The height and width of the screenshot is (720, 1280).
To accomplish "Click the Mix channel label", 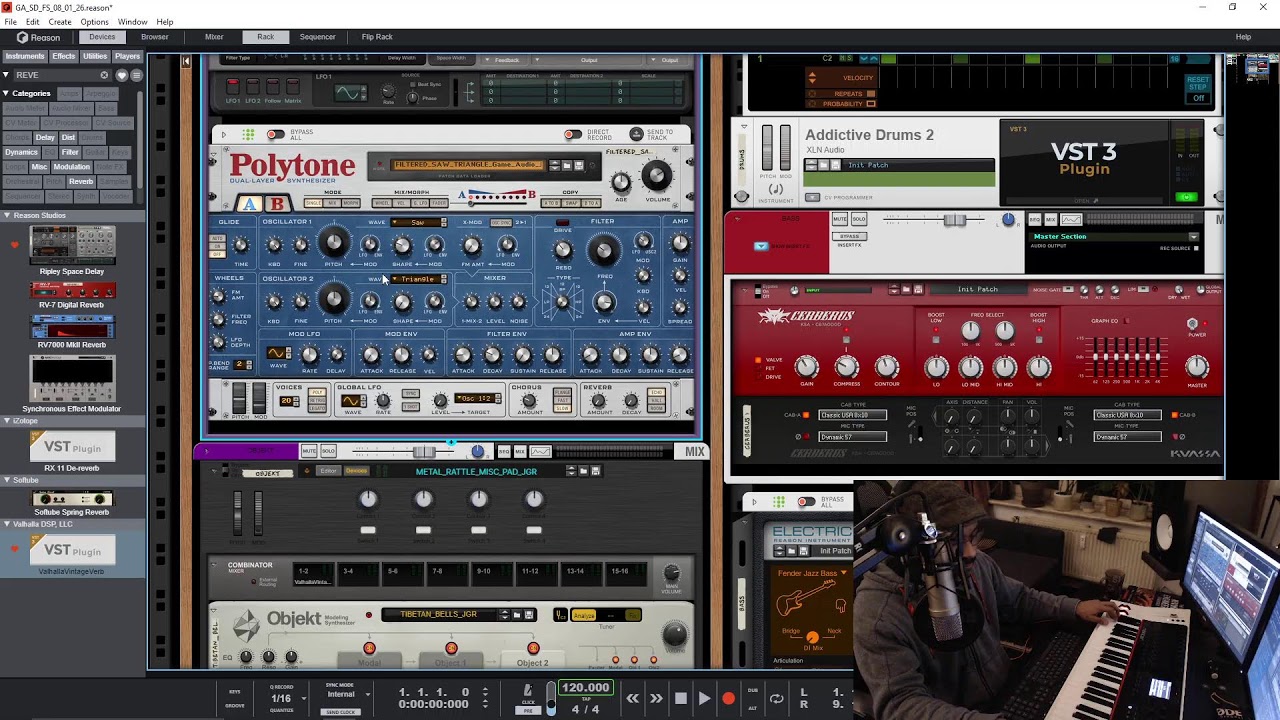I will click(695, 452).
